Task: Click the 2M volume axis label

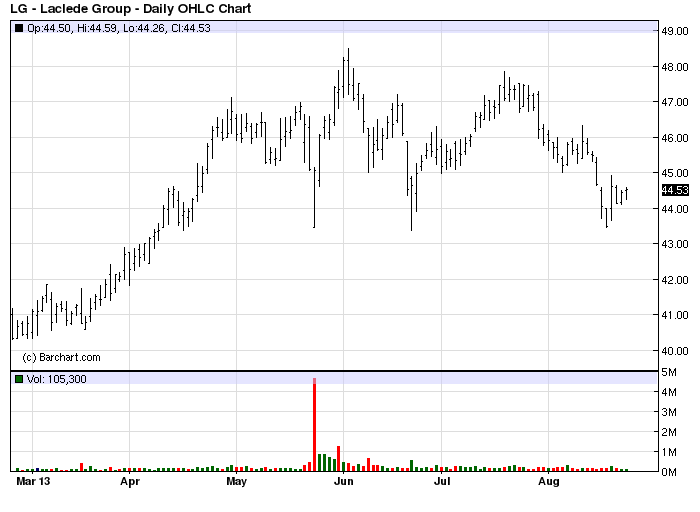Action: click(669, 432)
